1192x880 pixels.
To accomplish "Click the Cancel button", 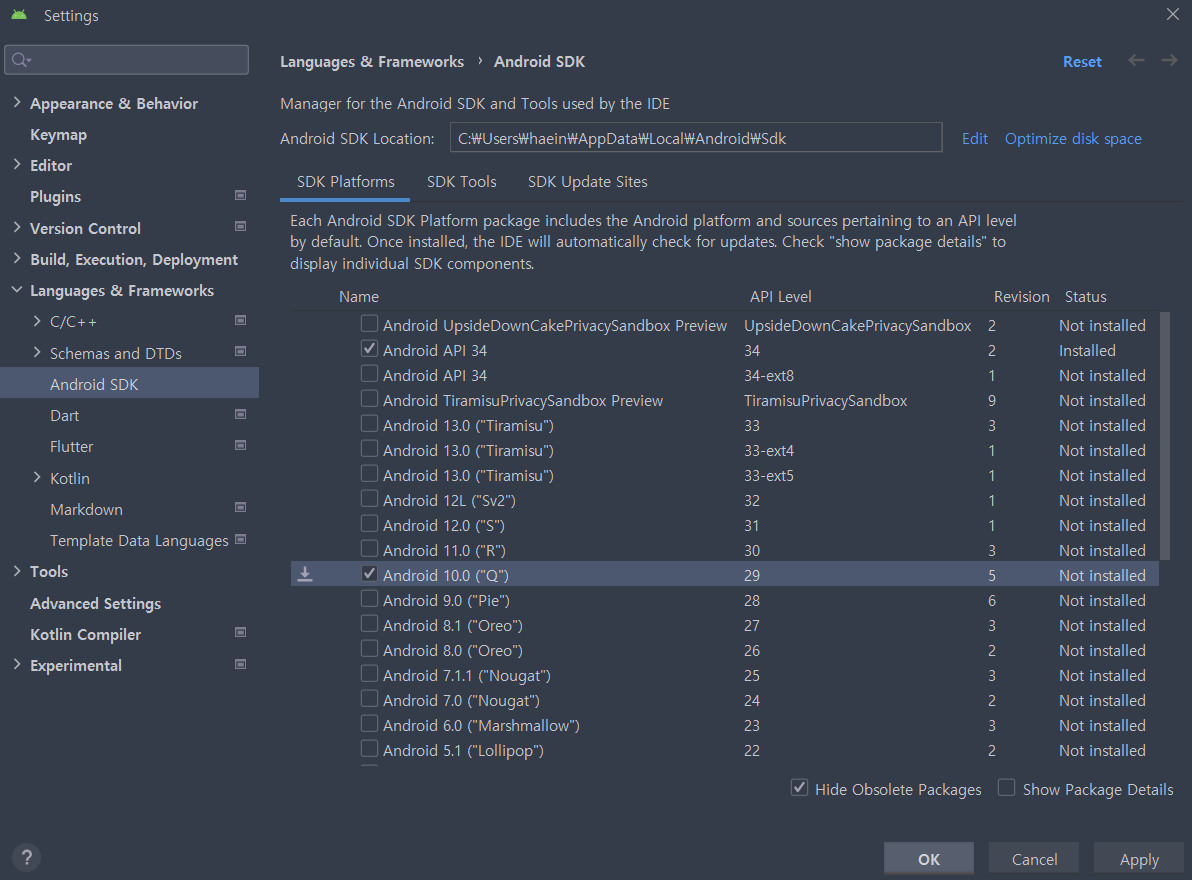I will tap(1034, 859).
